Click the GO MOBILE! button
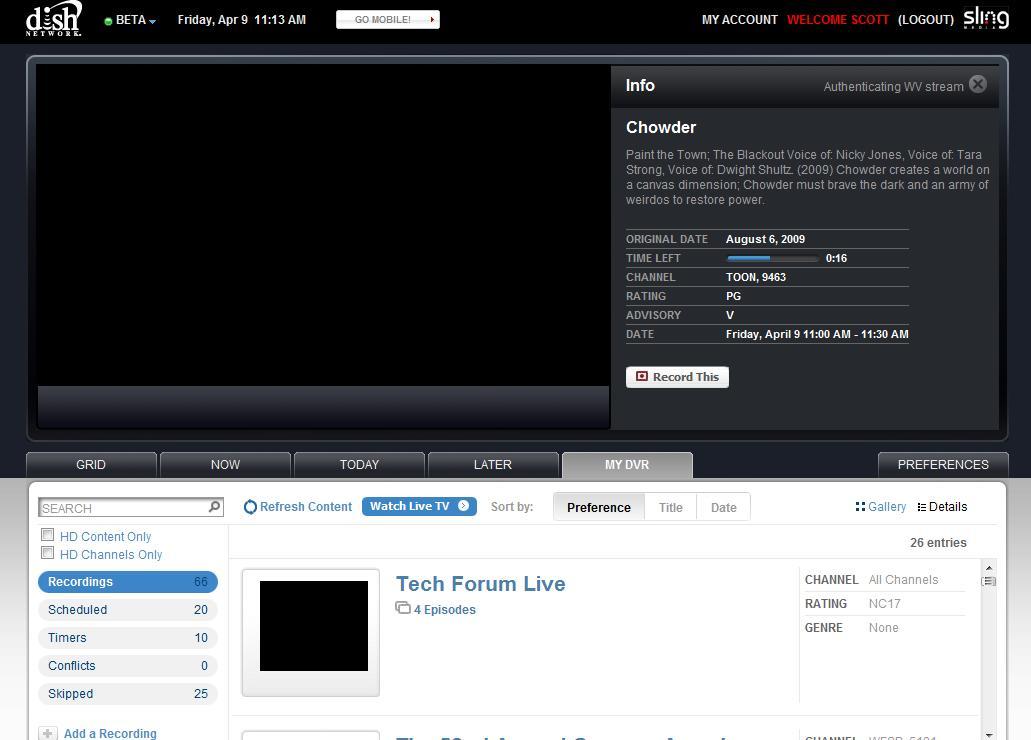This screenshot has width=1031, height=740. pos(388,20)
